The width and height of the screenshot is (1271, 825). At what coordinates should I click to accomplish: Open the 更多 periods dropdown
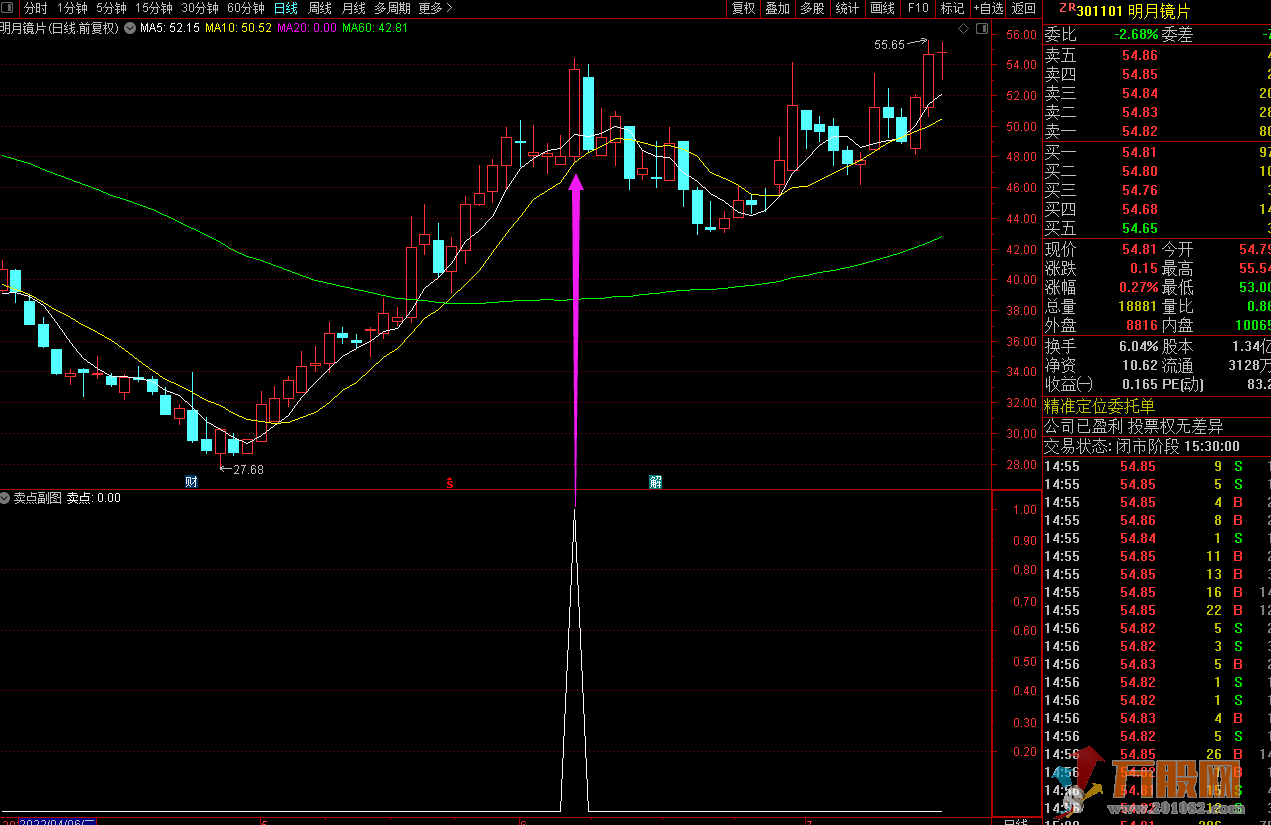[x=435, y=8]
